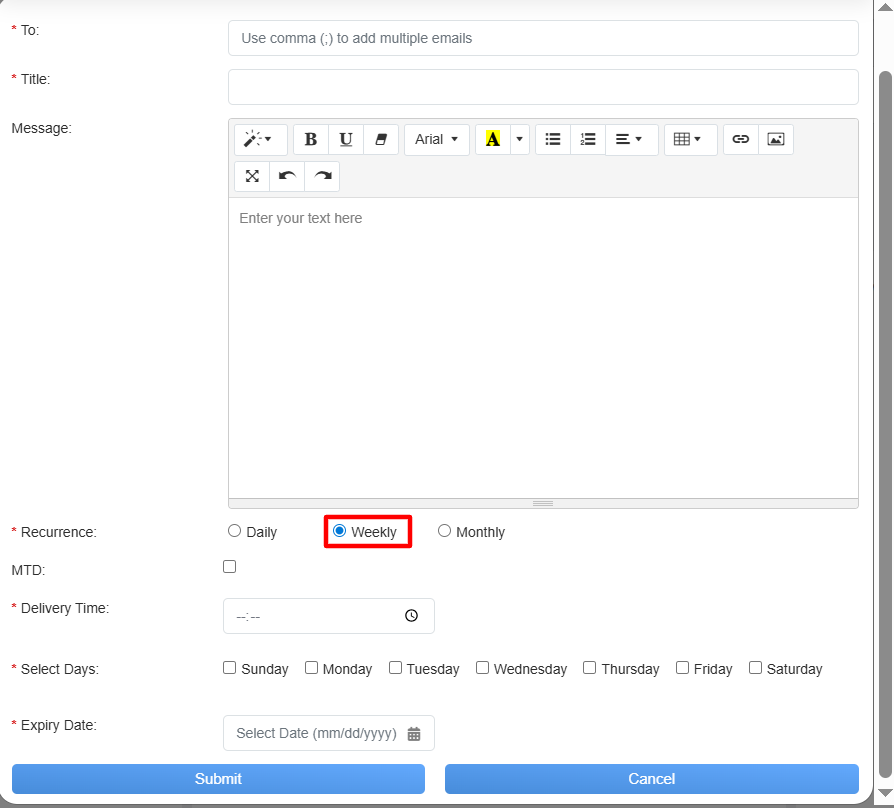The image size is (894, 808).
Task: Redo the last undone edit
Action: tap(322, 176)
